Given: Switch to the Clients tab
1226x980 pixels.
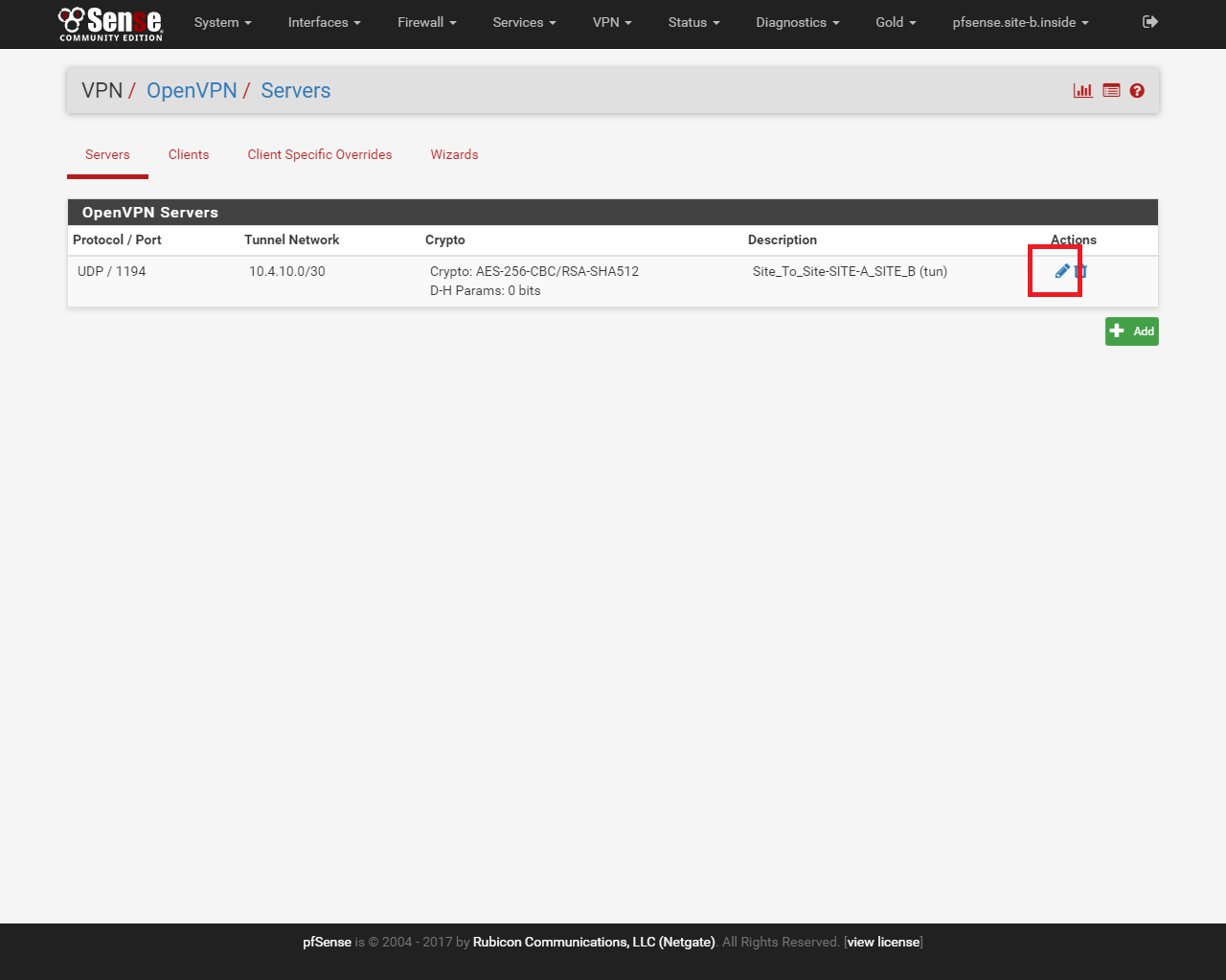Looking at the screenshot, I should coord(189,154).
